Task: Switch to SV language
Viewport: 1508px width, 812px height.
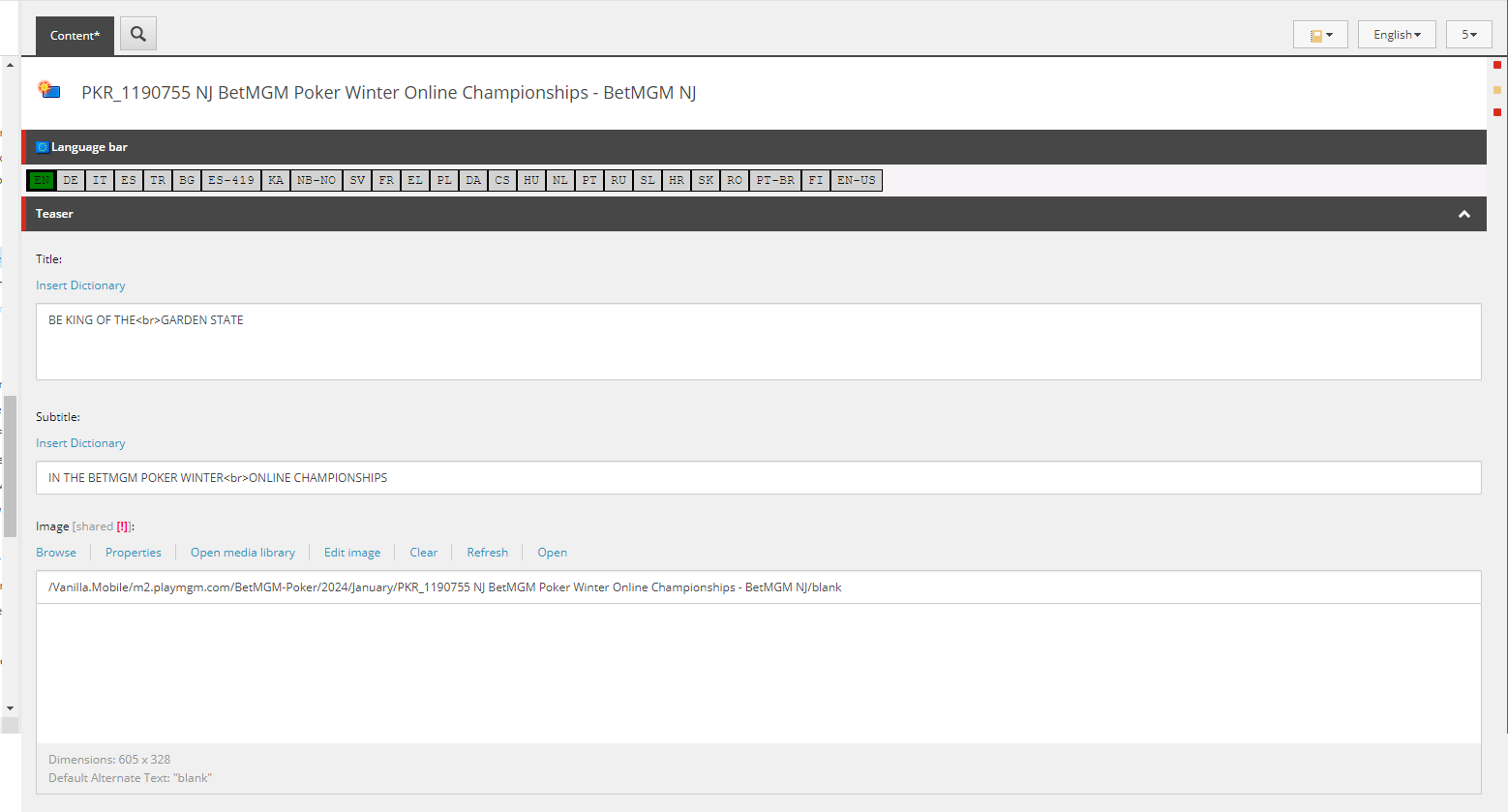Action: pos(357,180)
